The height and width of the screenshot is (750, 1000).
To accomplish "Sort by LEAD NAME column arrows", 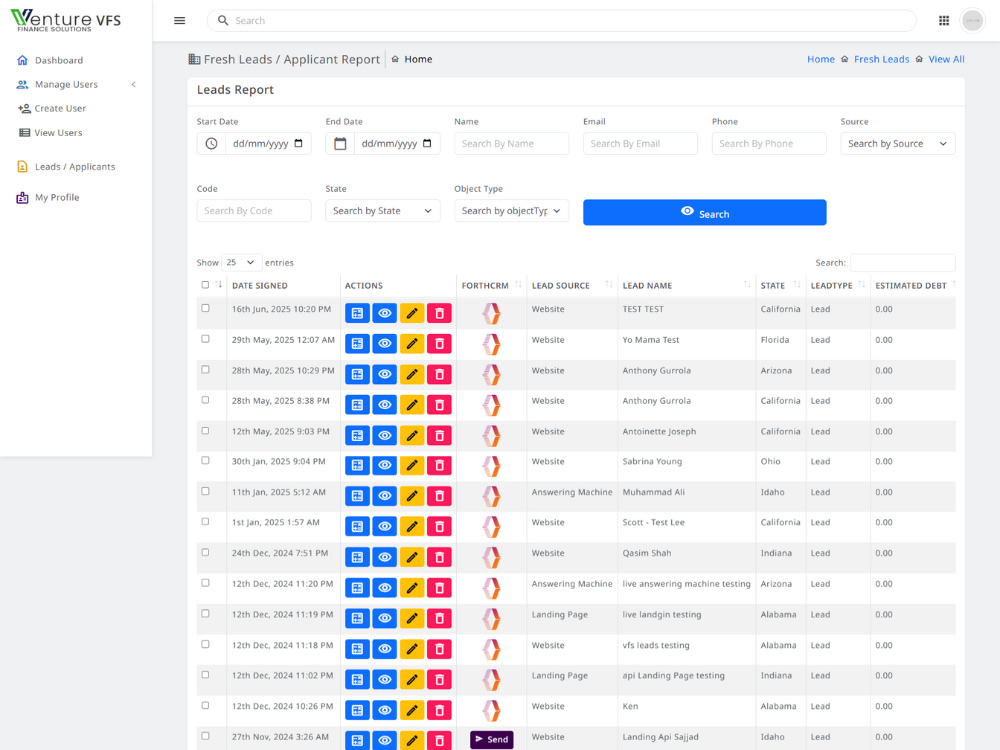I will click(747, 284).
